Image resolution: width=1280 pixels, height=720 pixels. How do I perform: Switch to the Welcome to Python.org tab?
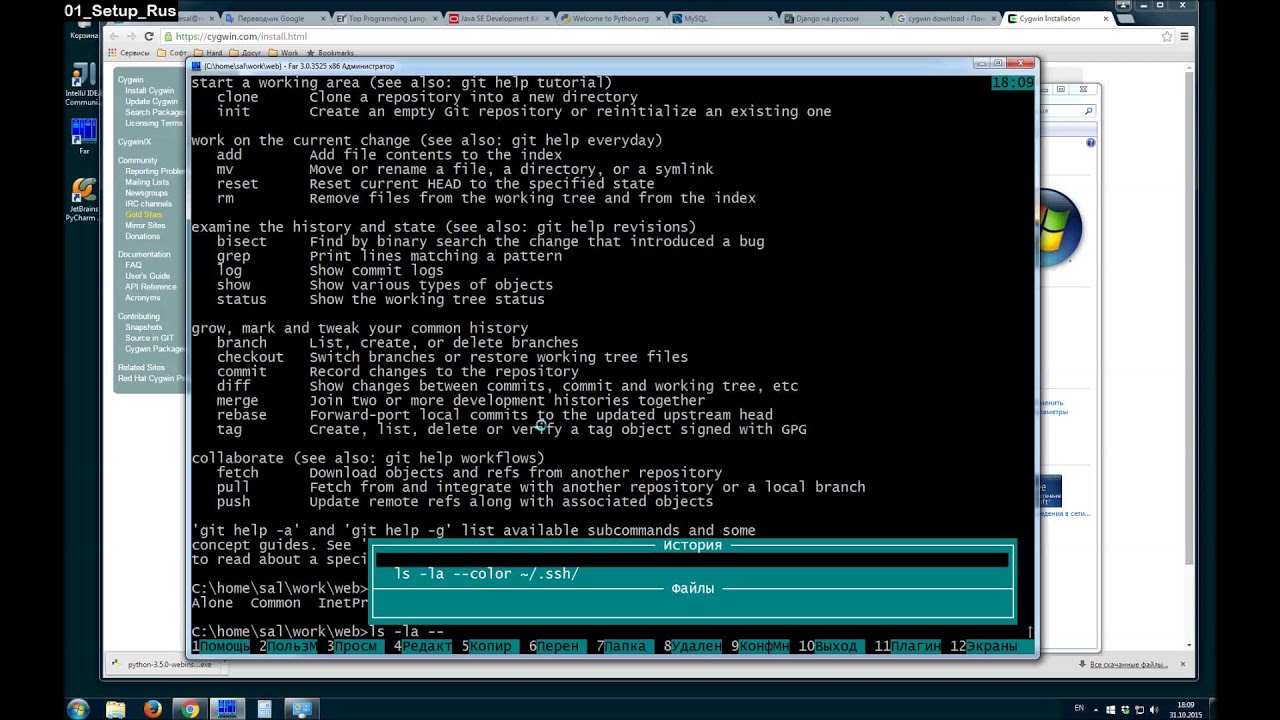[x=608, y=18]
